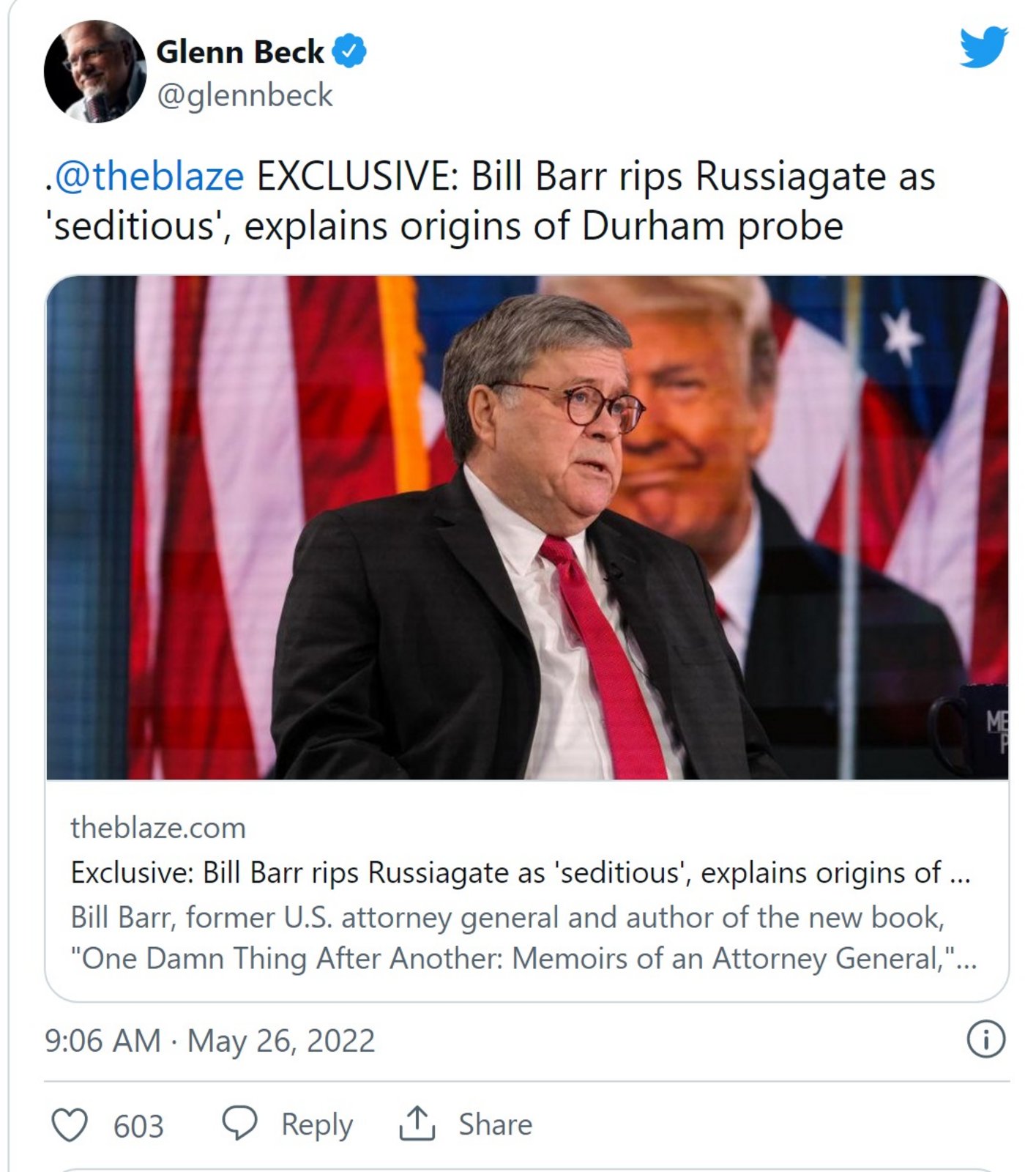This screenshot has width=1036, height=1172.
Task: Like the tweet with the heart icon
Action: (x=70, y=1124)
